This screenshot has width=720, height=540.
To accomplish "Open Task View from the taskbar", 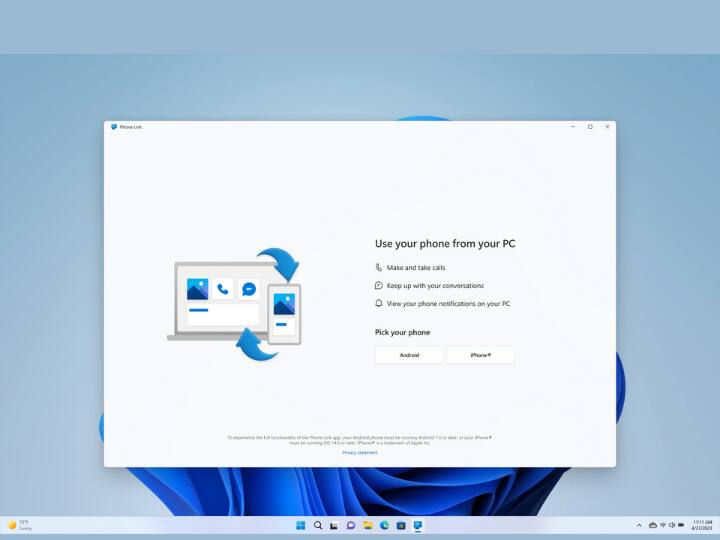I will coord(334,525).
